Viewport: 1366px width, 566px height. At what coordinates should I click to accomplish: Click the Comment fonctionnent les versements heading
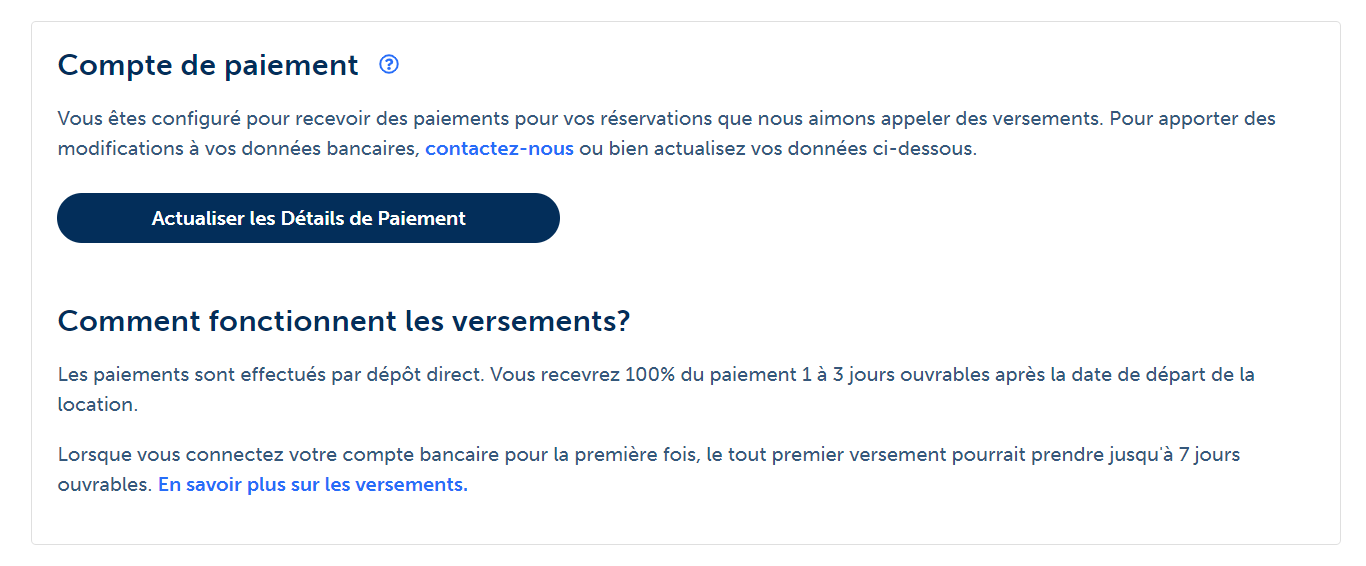344,321
